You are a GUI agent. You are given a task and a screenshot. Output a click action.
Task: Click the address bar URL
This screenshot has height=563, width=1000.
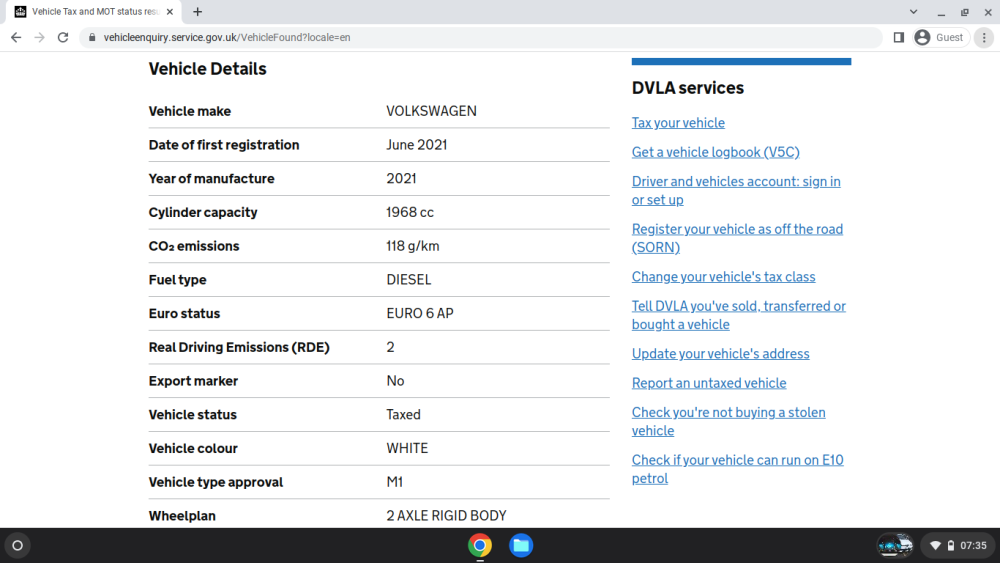click(x=227, y=38)
